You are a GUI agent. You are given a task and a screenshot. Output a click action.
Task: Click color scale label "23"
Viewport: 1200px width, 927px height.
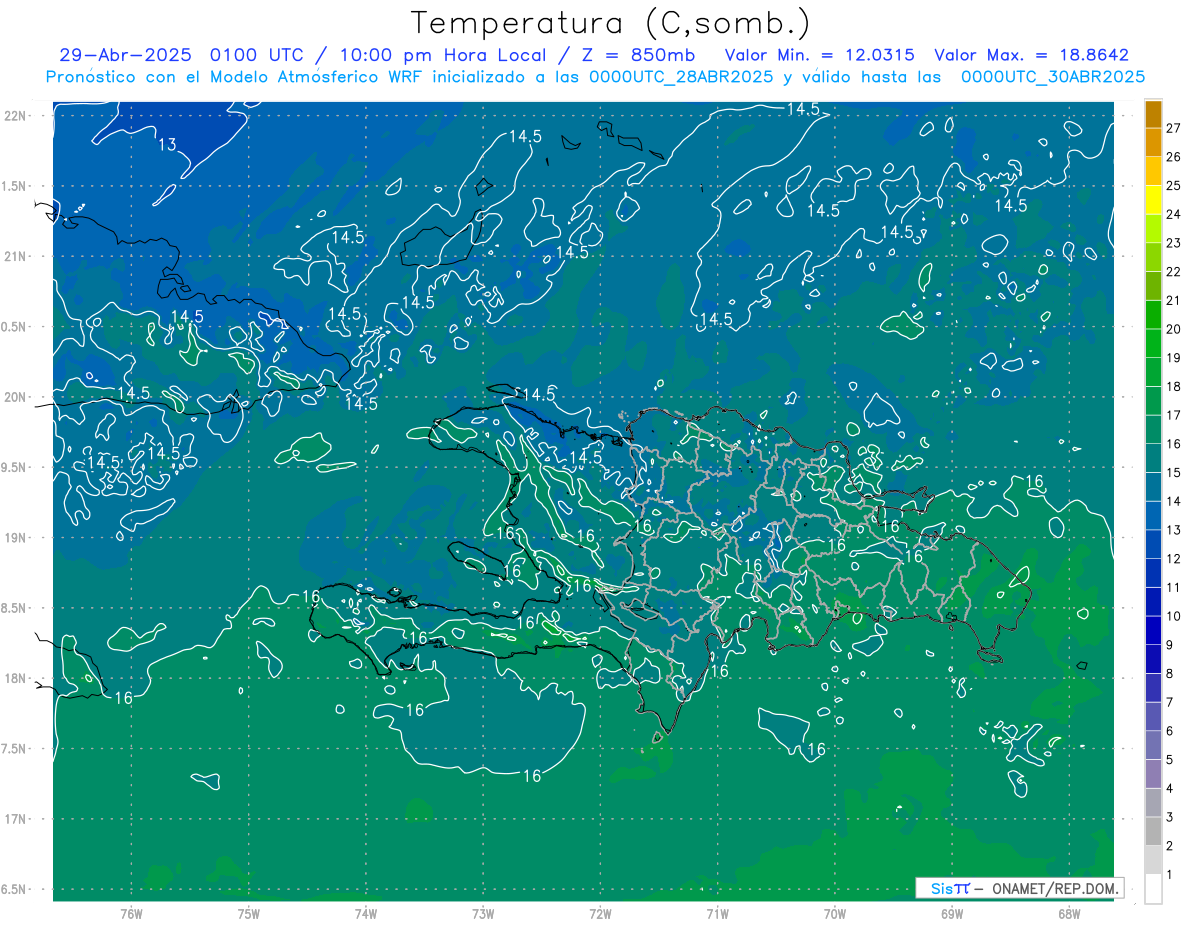point(1173,243)
